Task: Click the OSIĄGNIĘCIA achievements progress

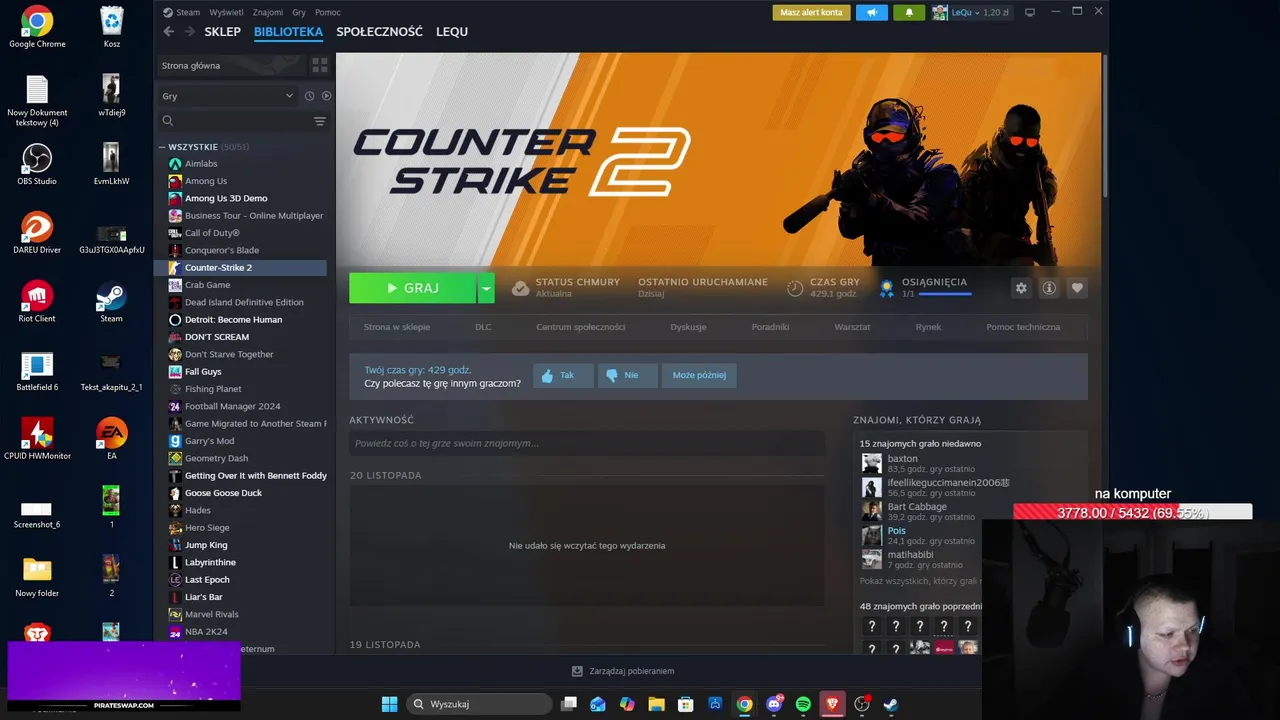Action: [x=925, y=288]
